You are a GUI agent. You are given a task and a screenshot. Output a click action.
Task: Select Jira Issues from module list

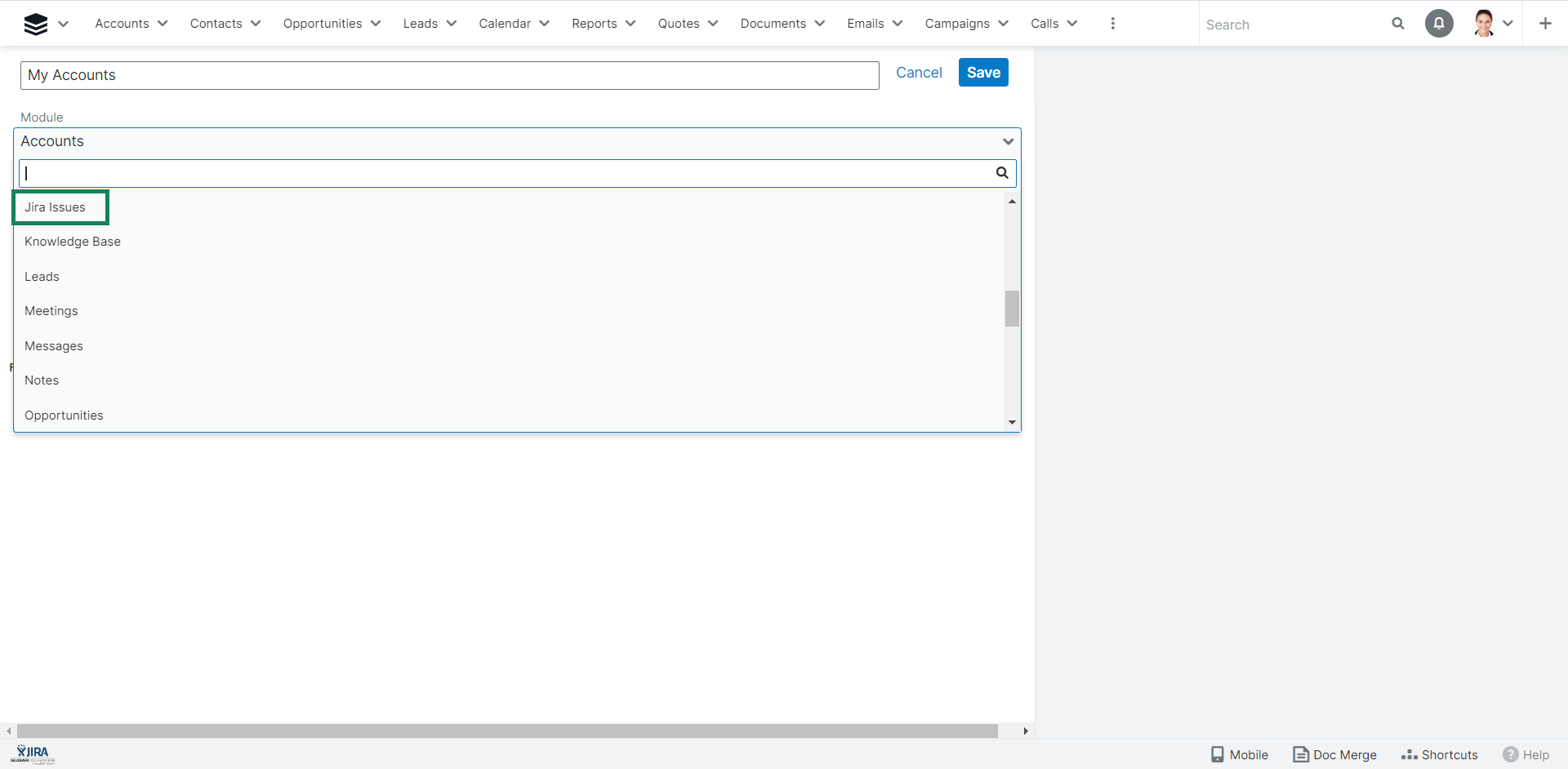[x=56, y=207]
